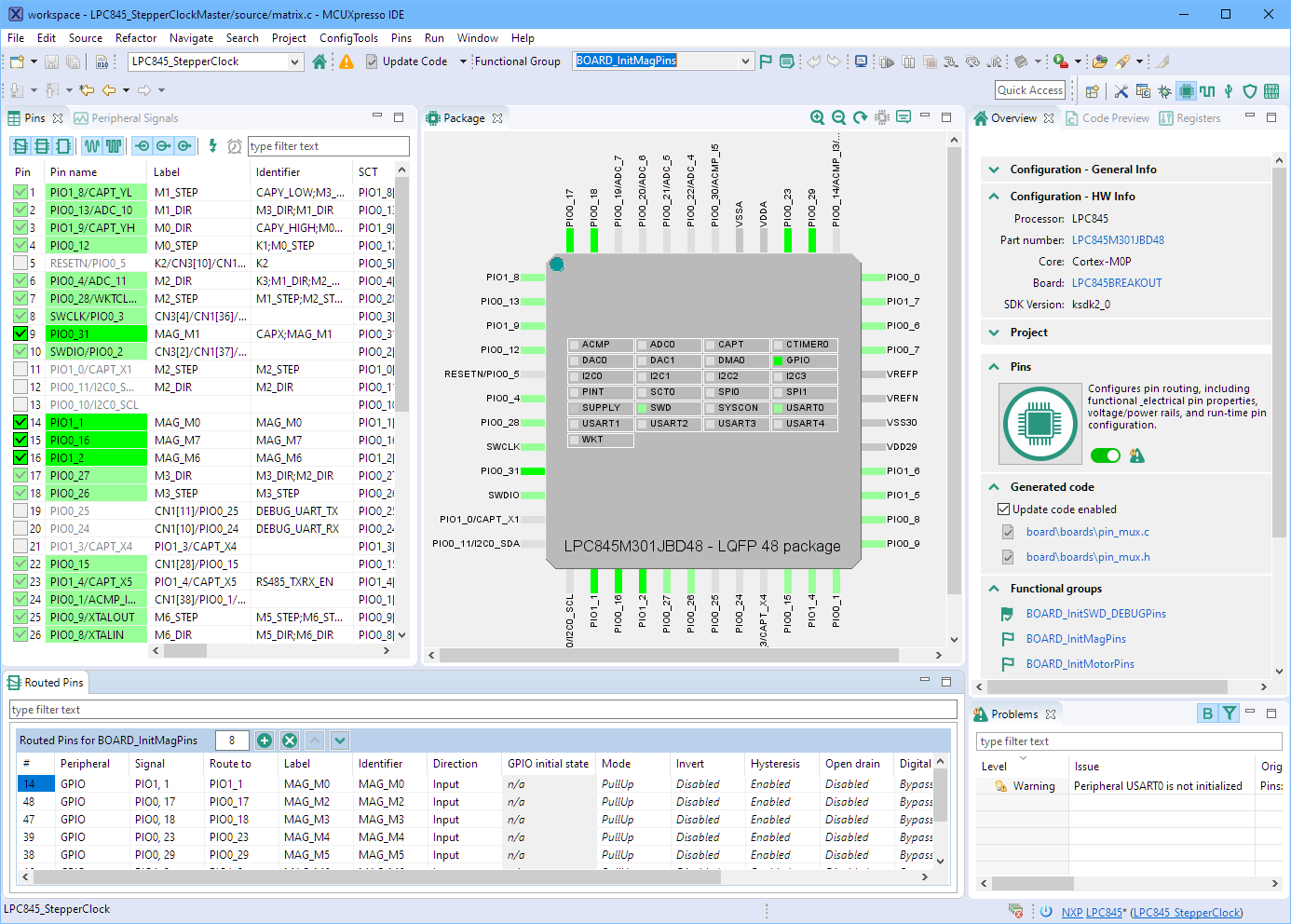Open the LPC845_StepperClock project dropdown
The height and width of the screenshot is (924, 1291).
pyautogui.click(x=295, y=61)
